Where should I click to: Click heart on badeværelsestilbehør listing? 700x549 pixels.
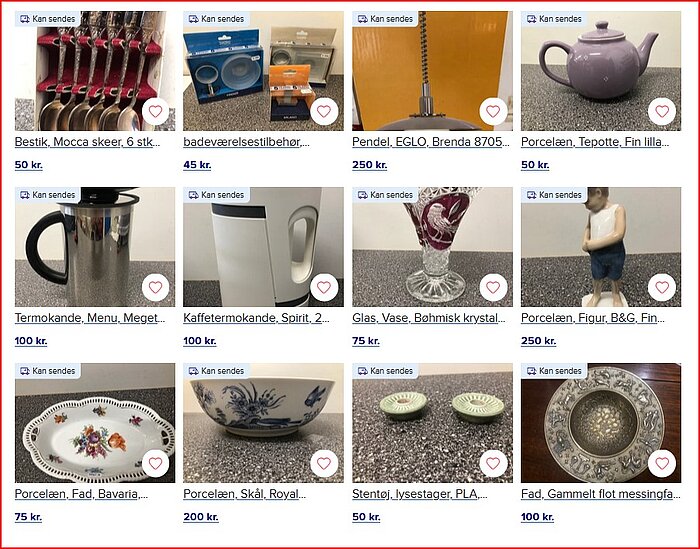[324, 111]
